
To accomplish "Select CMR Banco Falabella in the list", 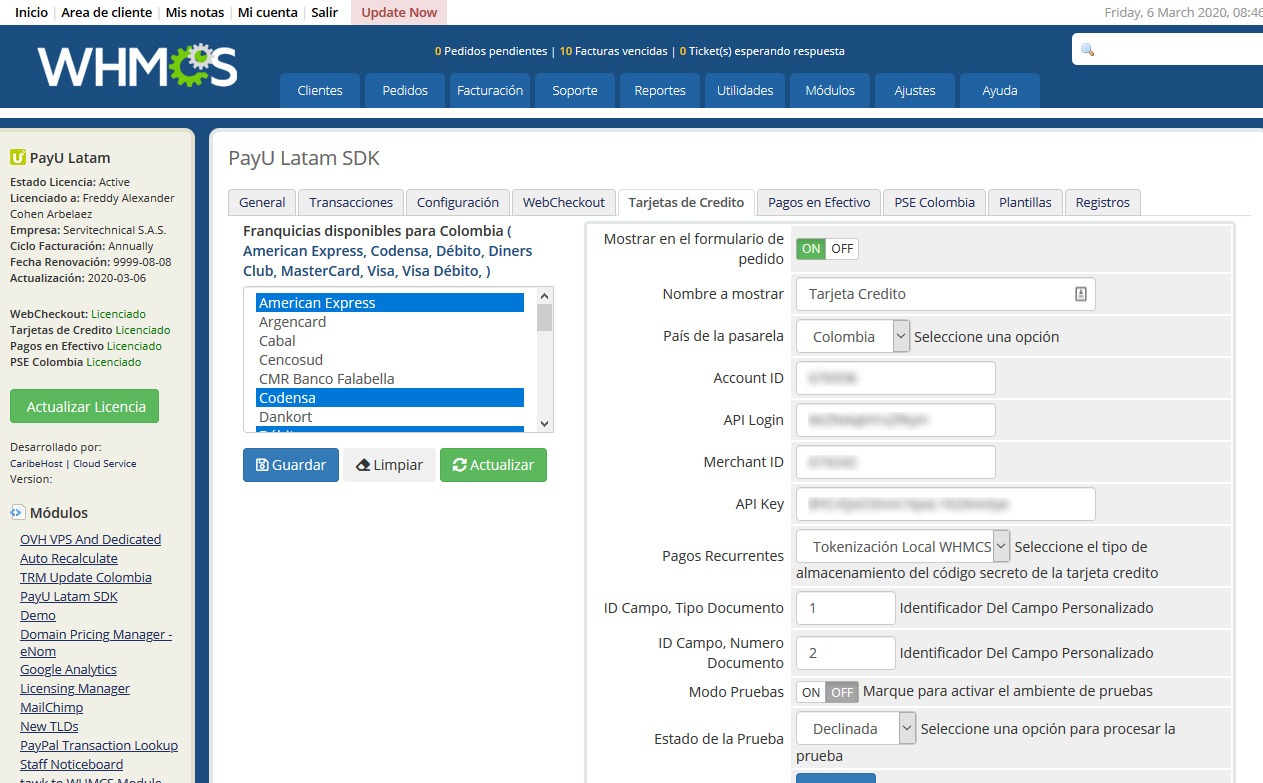I will click(x=390, y=379).
